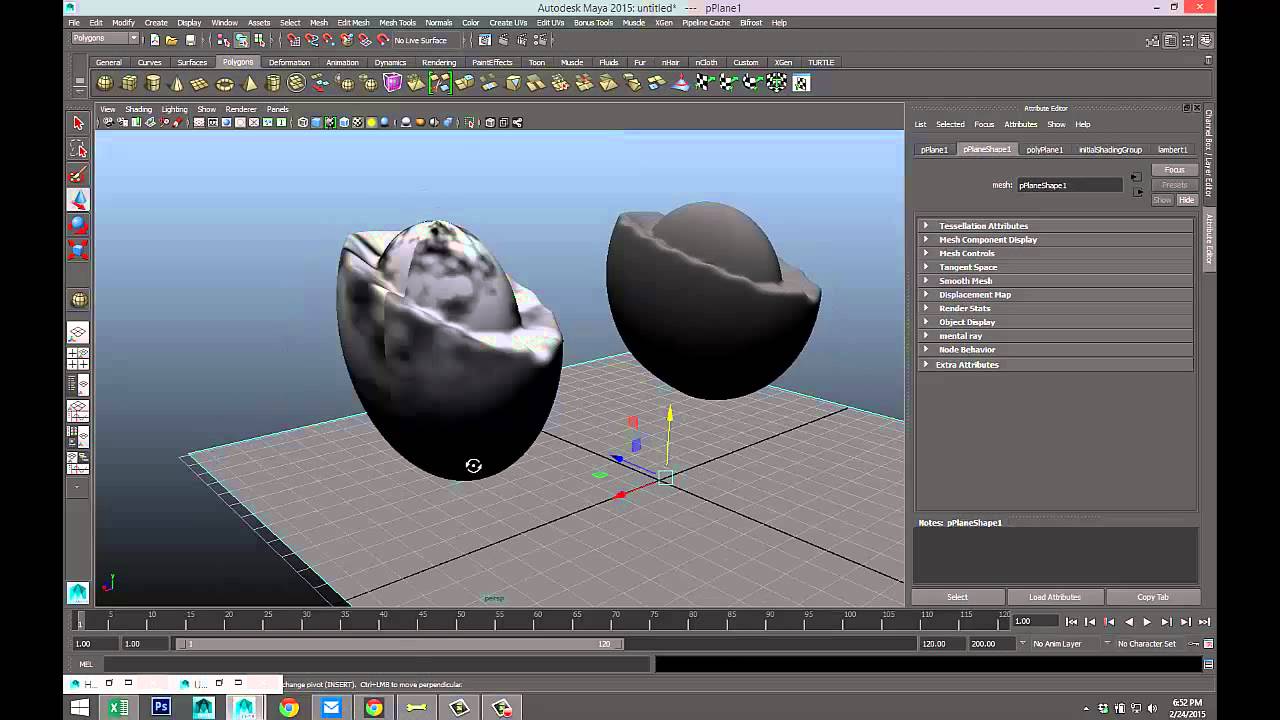
Task: Expand the Tangent Space section
Action: (1055, 267)
